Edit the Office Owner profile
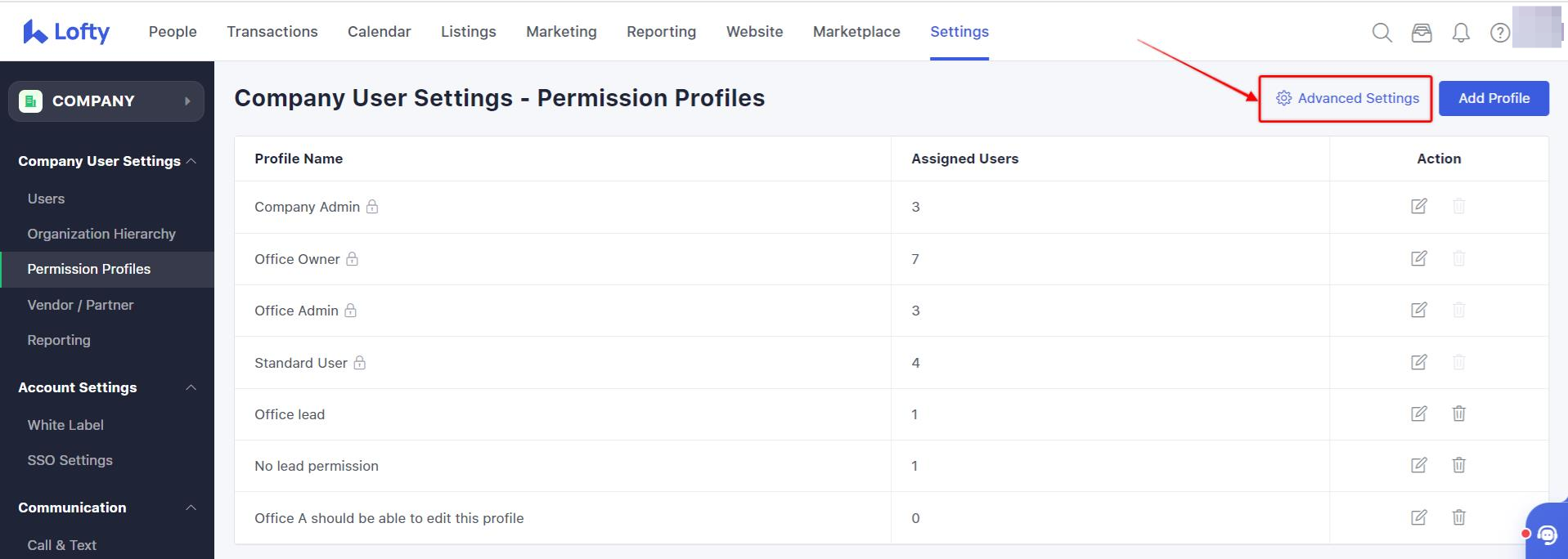Screen dimensions: 1568x559 point(1419,258)
